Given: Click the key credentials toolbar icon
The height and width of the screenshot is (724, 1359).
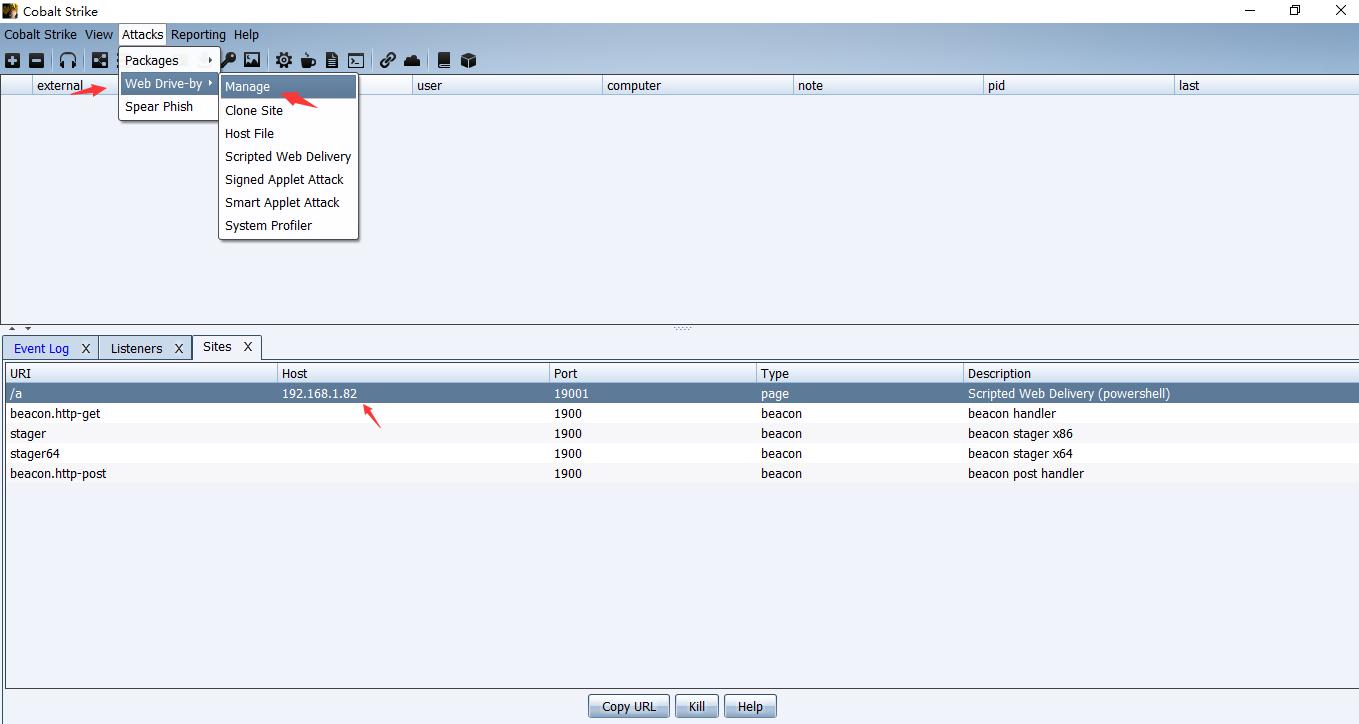Looking at the screenshot, I should pos(229,61).
